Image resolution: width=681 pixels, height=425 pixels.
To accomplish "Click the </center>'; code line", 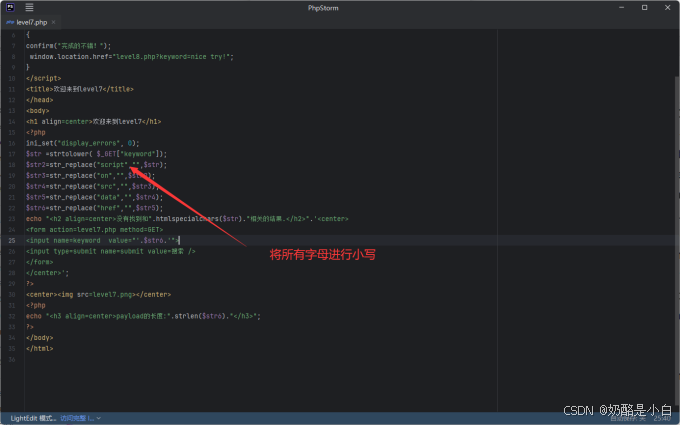I will (47, 273).
